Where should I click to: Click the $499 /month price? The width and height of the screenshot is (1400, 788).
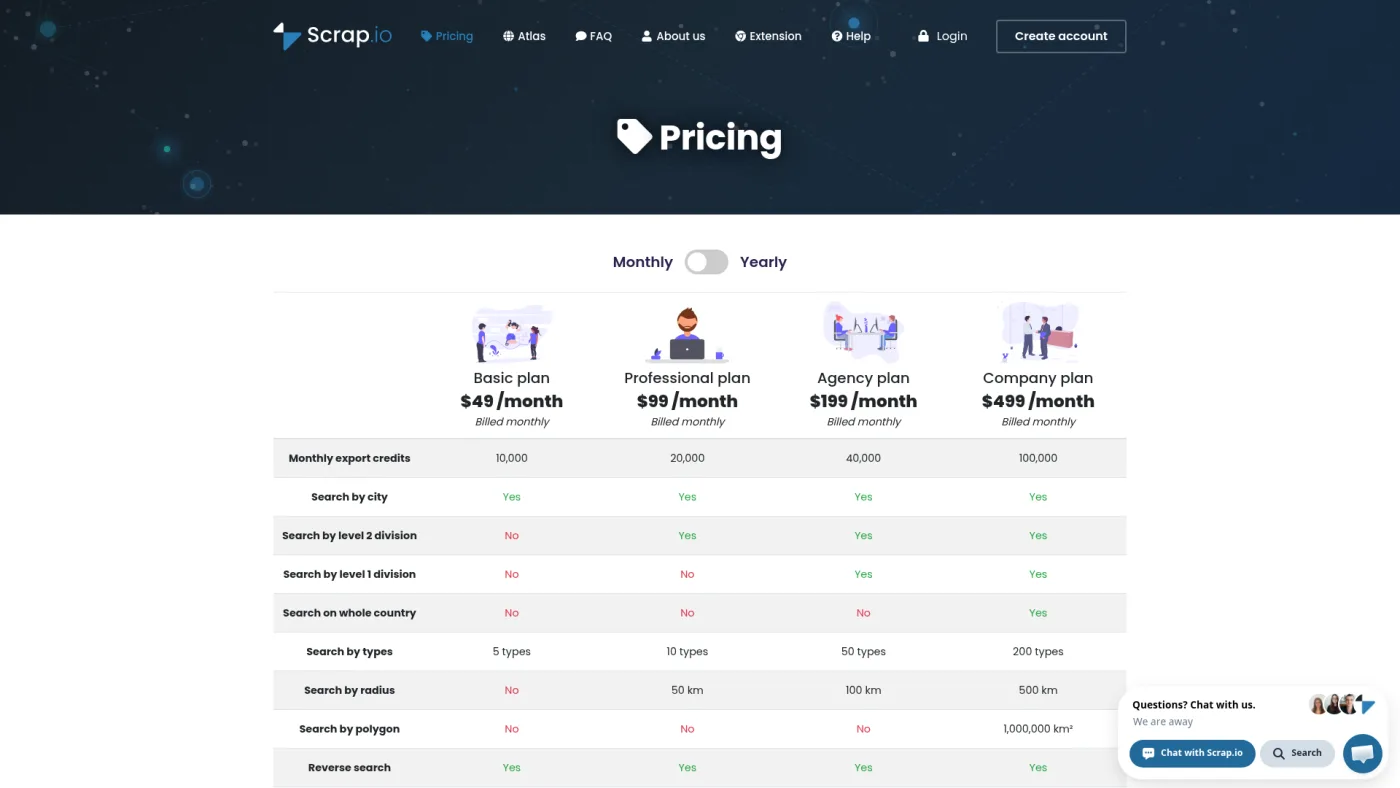pos(1038,401)
